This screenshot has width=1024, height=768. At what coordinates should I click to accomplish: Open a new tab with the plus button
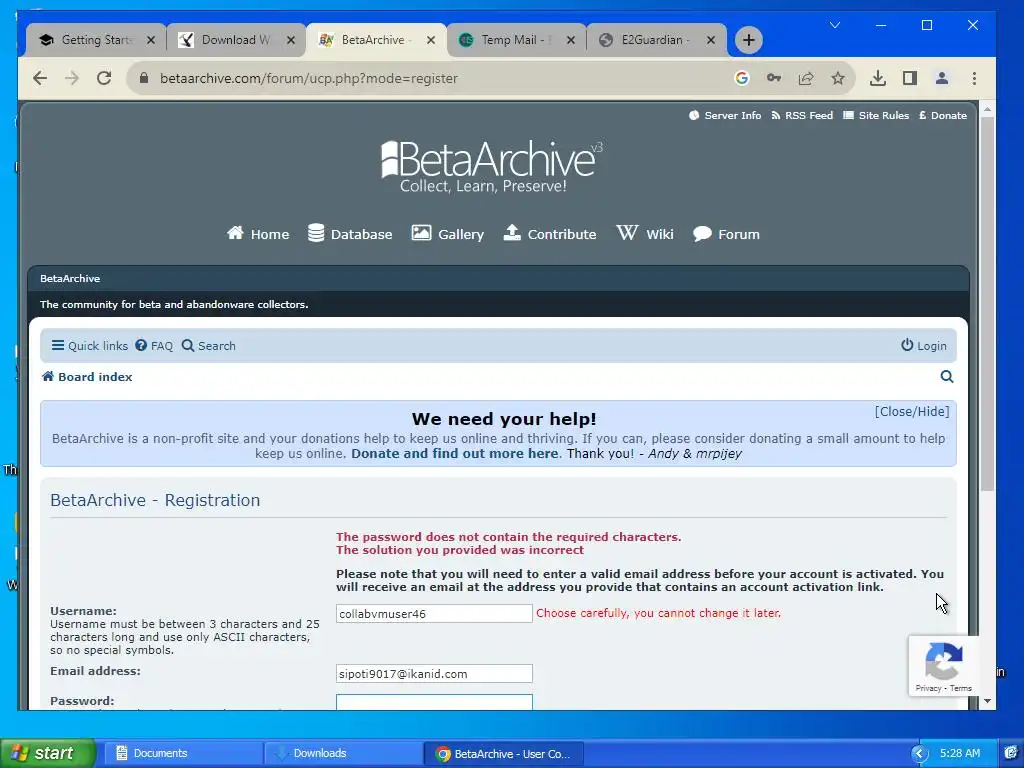tap(748, 40)
